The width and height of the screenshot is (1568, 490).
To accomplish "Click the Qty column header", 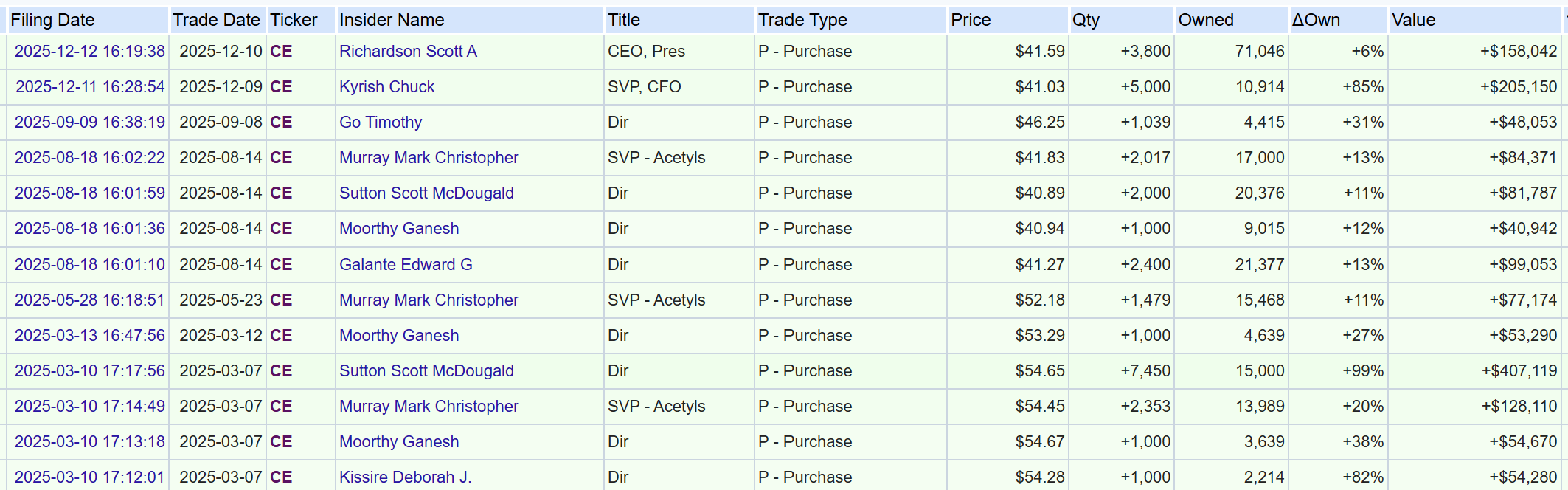I will [x=1086, y=20].
